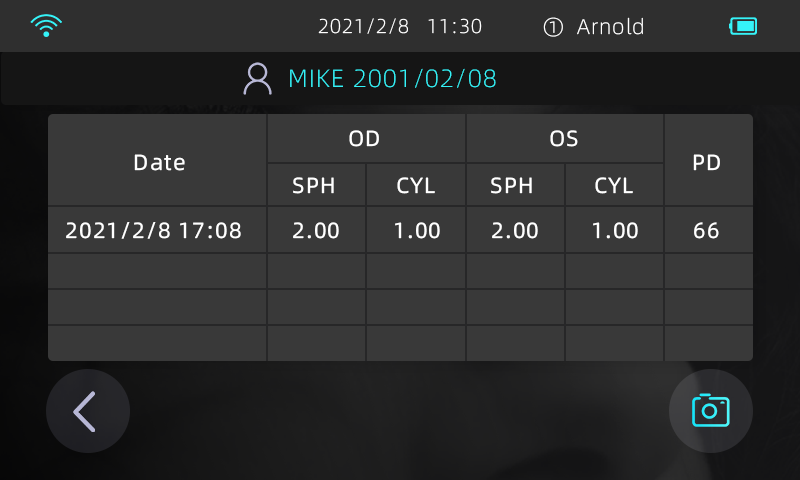
Task: Tap the OD column group header
Action: pos(365,139)
